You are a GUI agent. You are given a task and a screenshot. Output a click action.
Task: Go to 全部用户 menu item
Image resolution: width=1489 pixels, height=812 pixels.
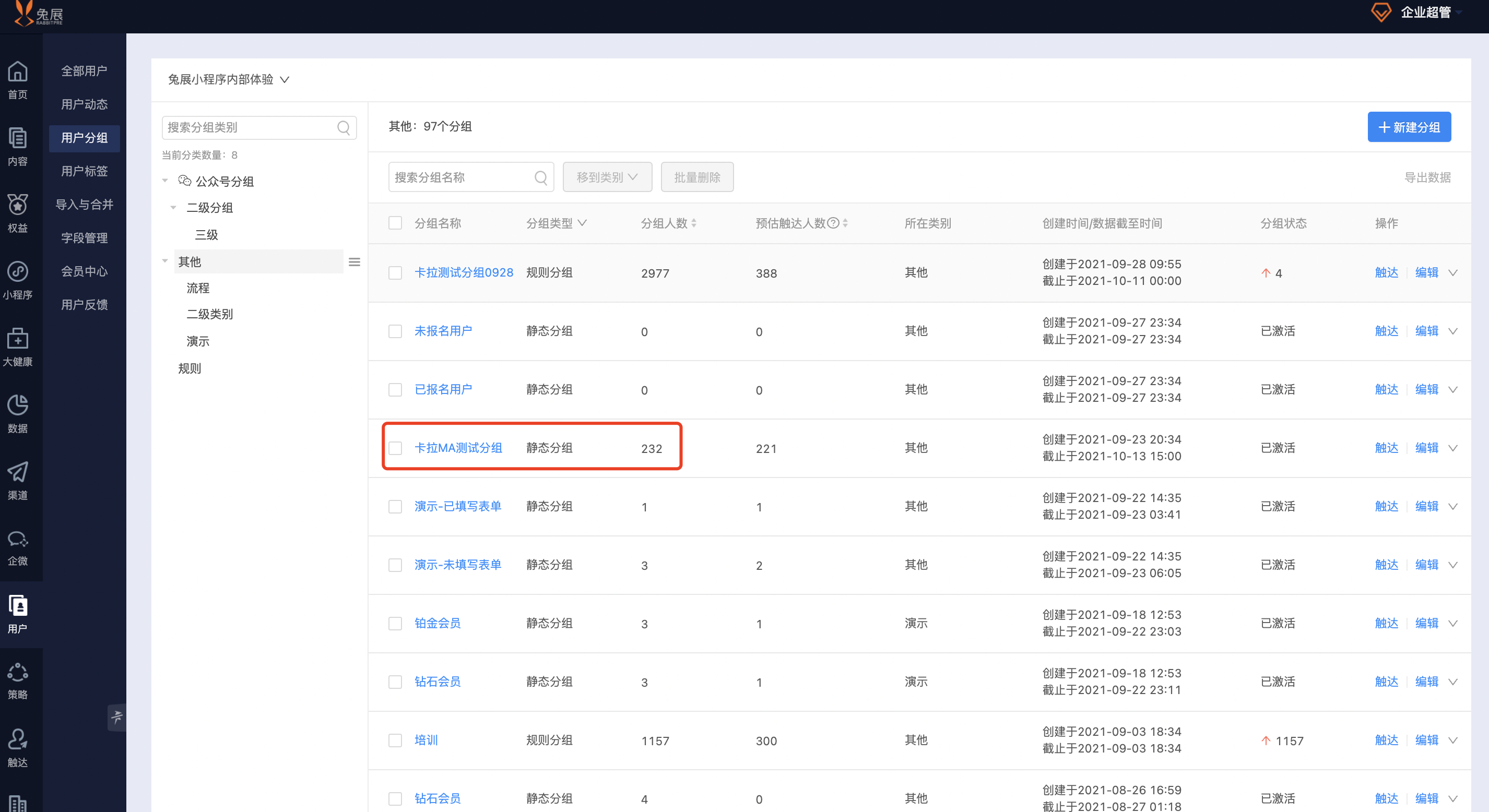pyautogui.click(x=85, y=71)
